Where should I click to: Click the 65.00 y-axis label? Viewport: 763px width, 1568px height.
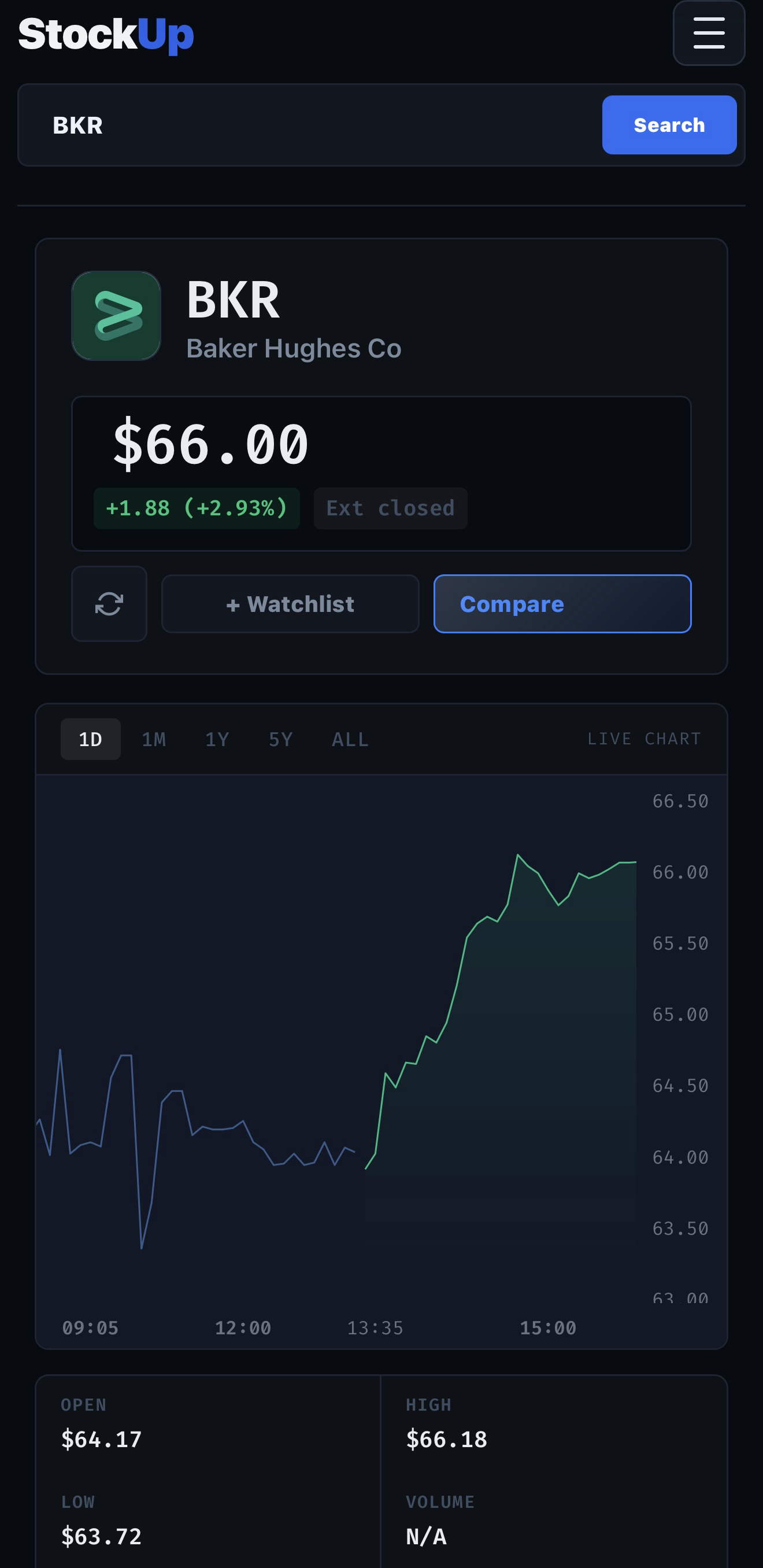click(x=680, y=1014)
